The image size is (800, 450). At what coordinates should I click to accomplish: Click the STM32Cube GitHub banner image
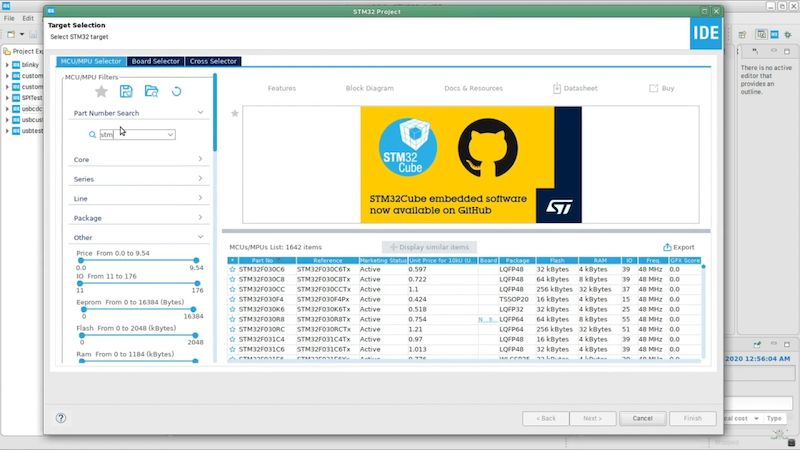coord(471,164)
